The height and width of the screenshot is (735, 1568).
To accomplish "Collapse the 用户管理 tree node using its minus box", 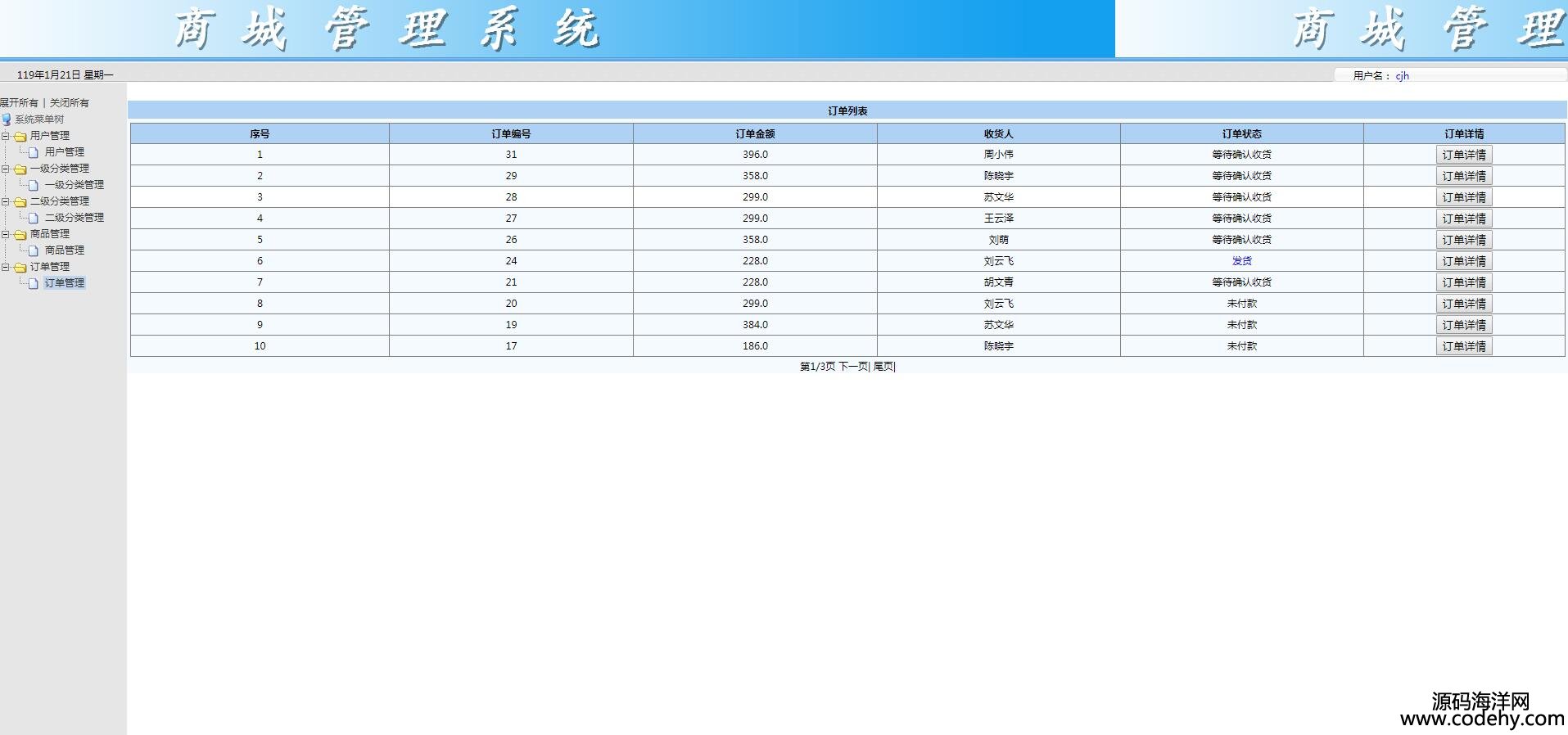I will click(x=6, y=136).
